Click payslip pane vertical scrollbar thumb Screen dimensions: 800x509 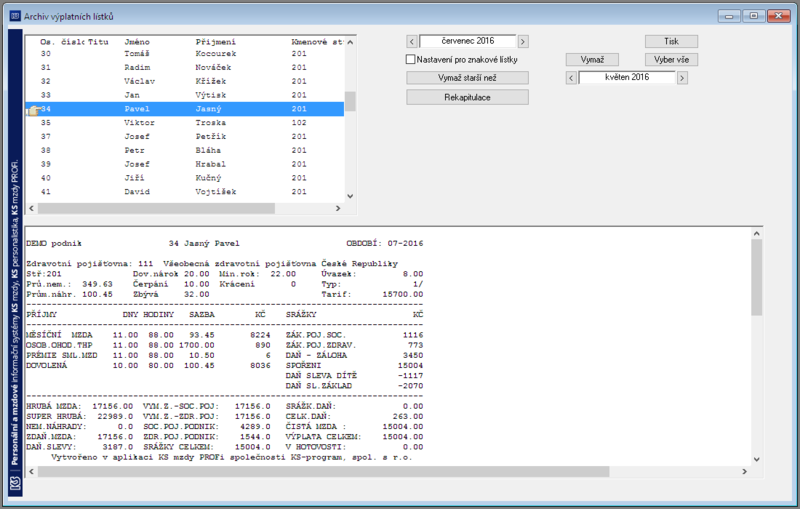click(757, 277)
